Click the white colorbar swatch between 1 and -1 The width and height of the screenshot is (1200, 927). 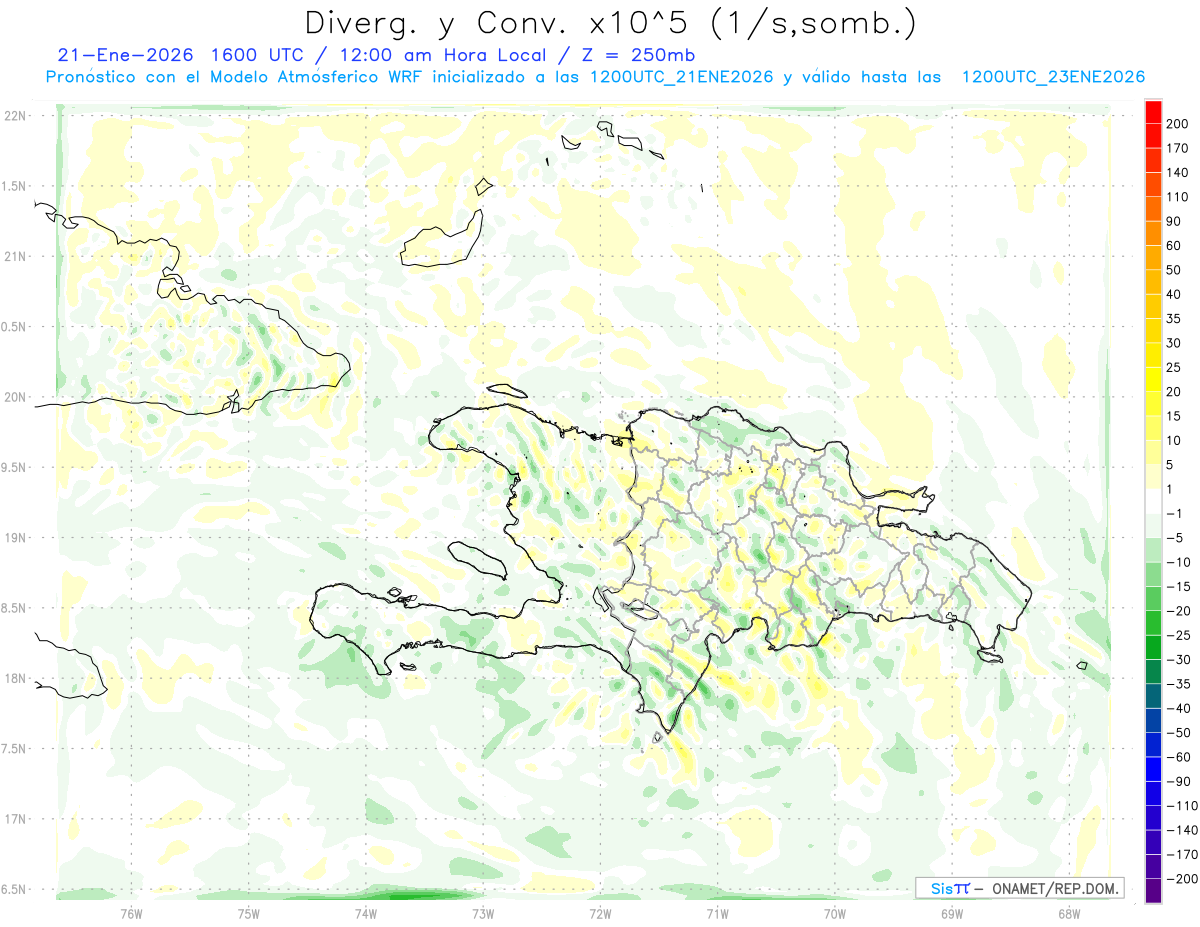coord(1153,502)
